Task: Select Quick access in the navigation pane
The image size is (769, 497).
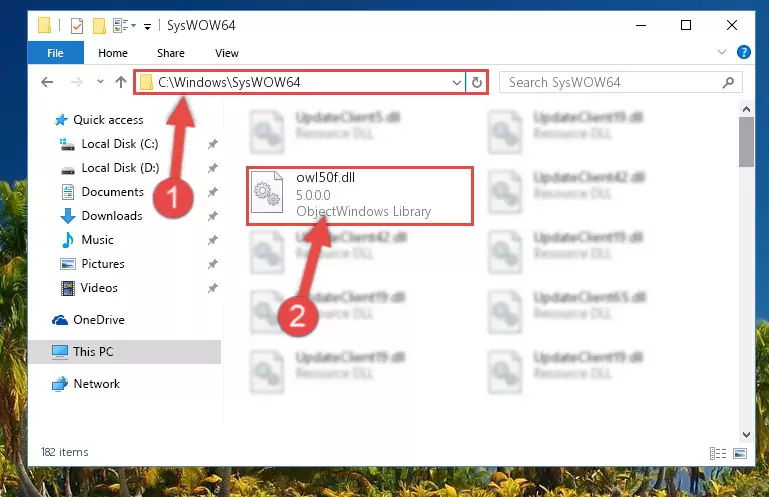Action: 108,120
